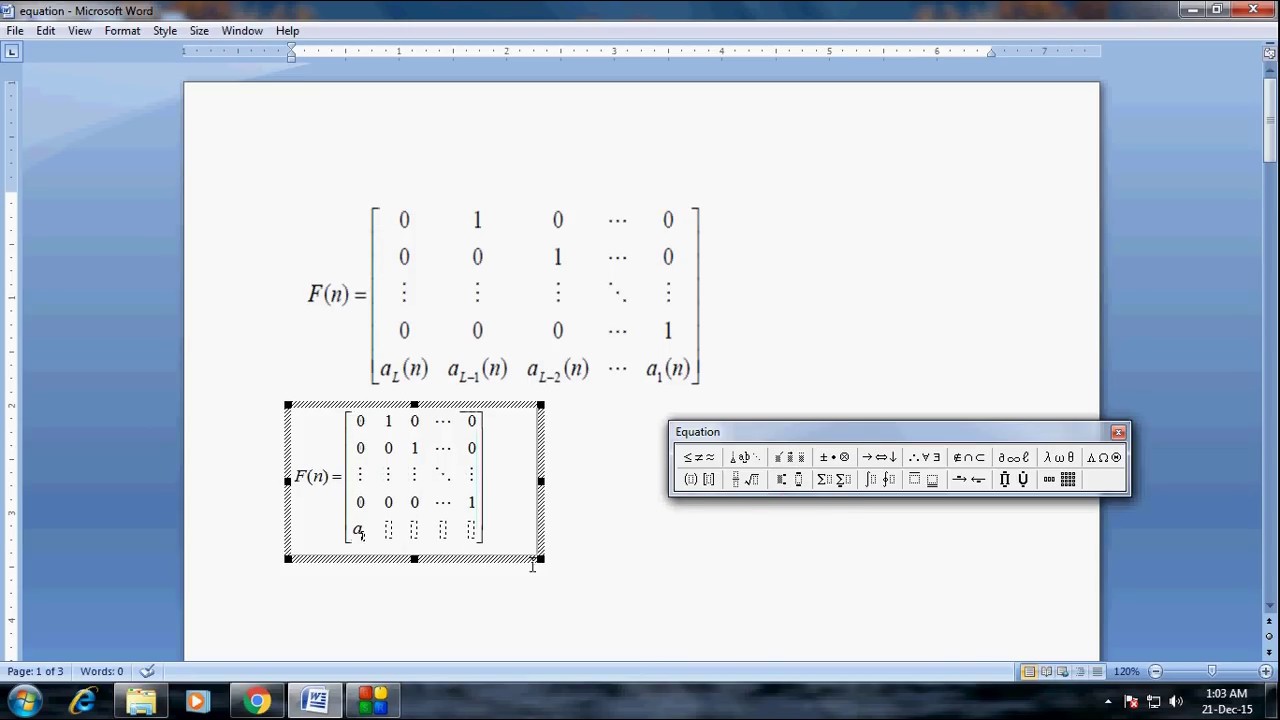Open the uppercase Greek characters palette
The height and width of the screenshot is (720, 1280).
coord(1104,457)
